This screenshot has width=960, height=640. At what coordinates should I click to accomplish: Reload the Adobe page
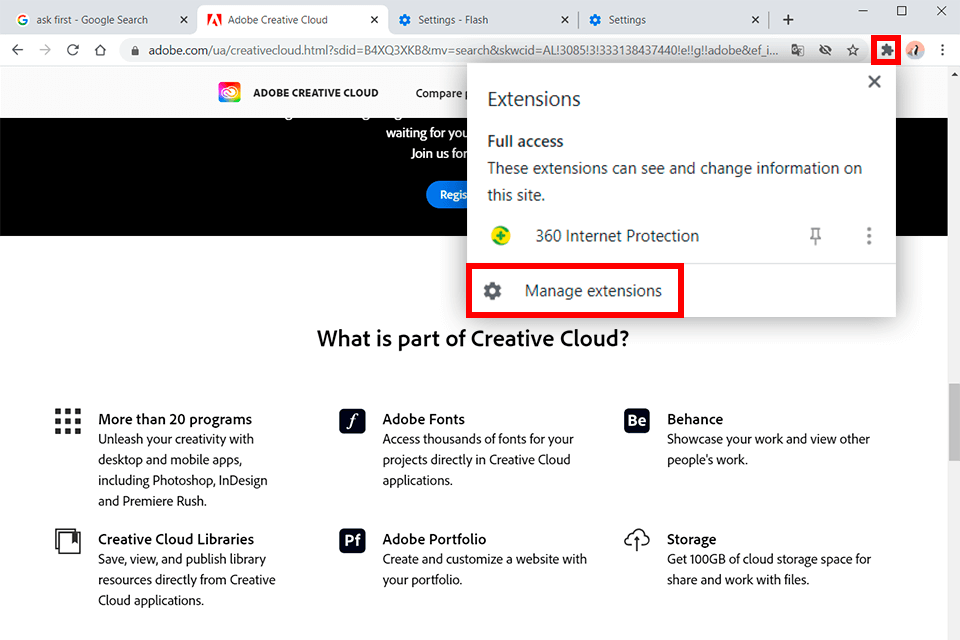point(73,50)
